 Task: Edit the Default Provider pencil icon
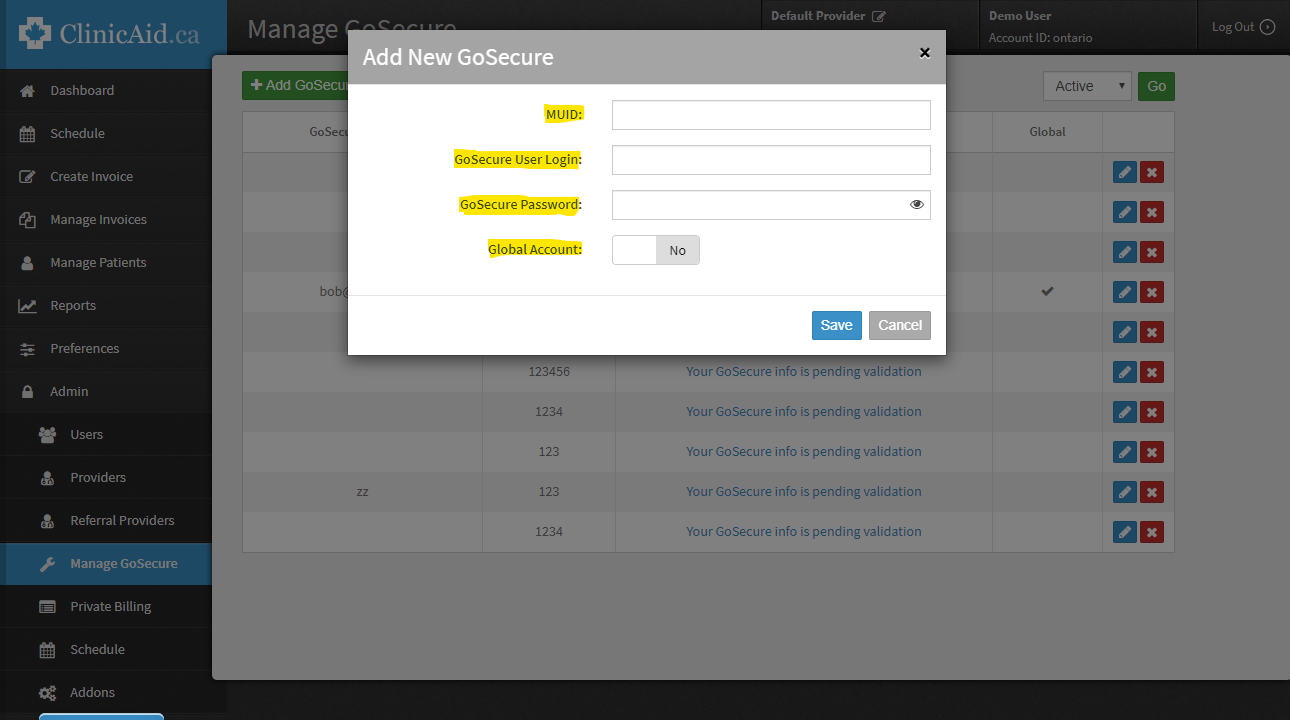pyautogui.click(x=879, y=16)
